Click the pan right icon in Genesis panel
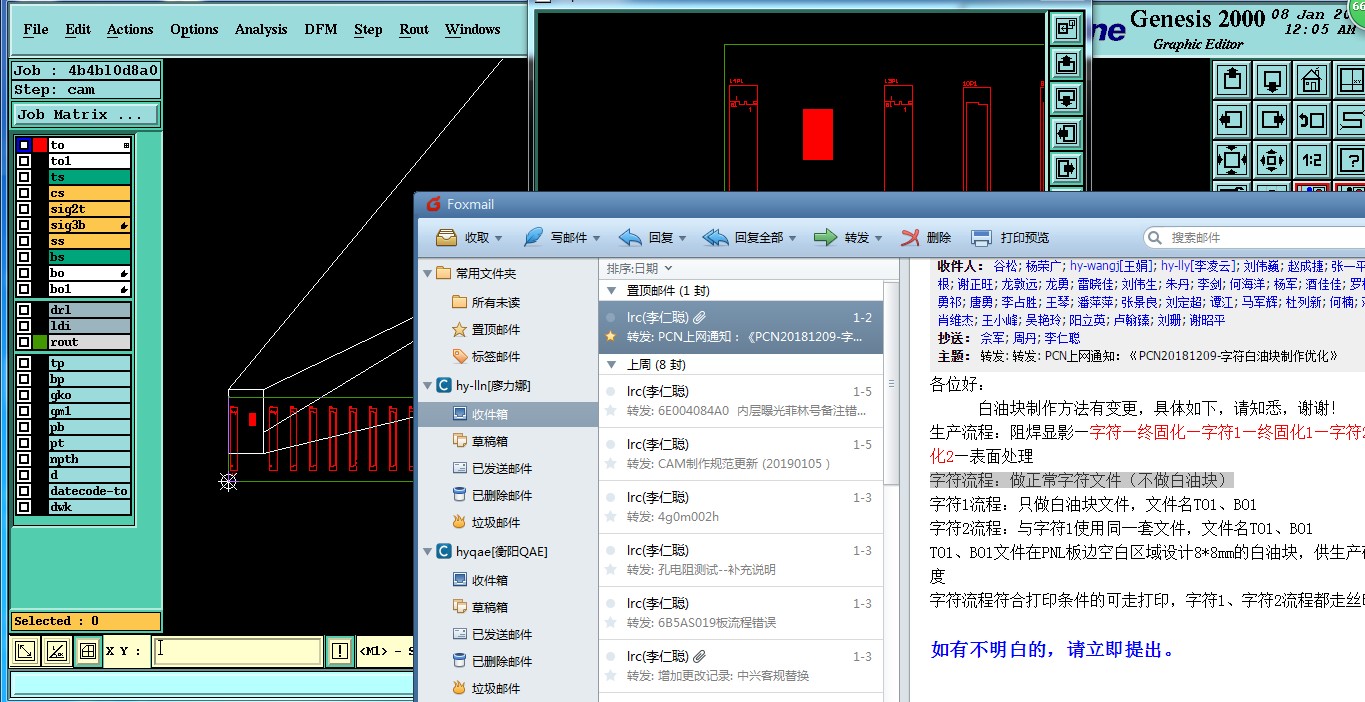Viewport: 1365px width, 702px height. pyautogui.click(x=1272, y=120)
